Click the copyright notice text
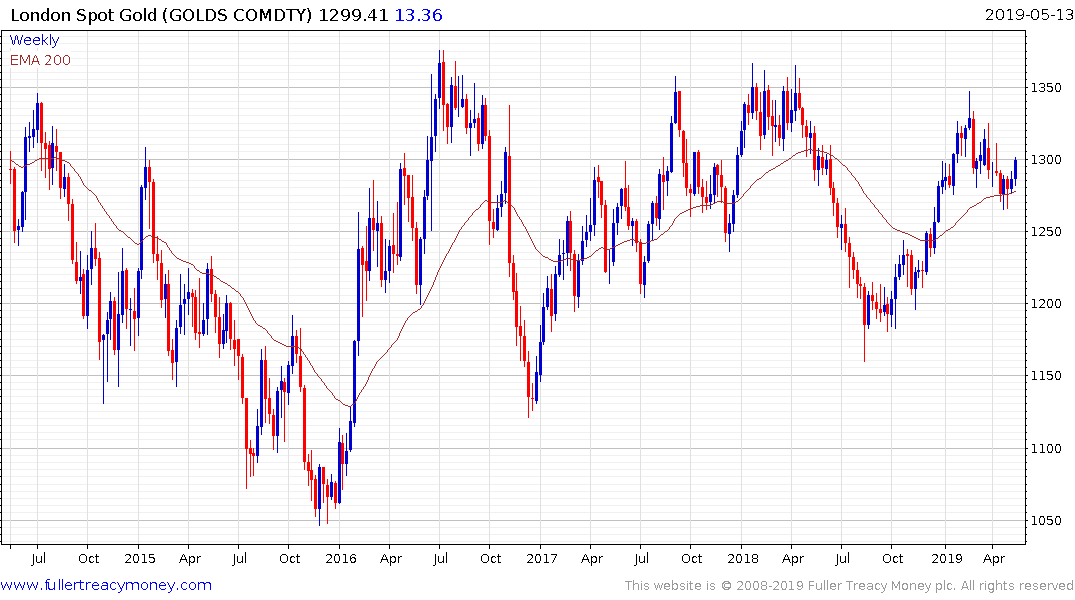The height and width of the screenshot is (600, 1075). click(x=849, y=586)
